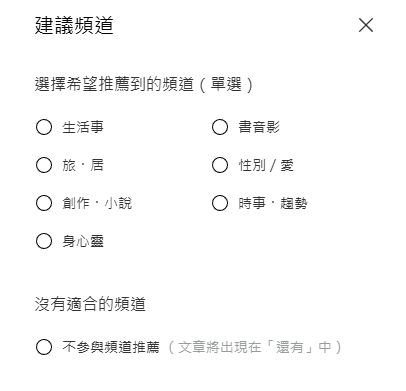The height and width of the screenshot is (391, 406).
Task: Click the 不參與頻道推薦 label text
Action: (111, 347)
